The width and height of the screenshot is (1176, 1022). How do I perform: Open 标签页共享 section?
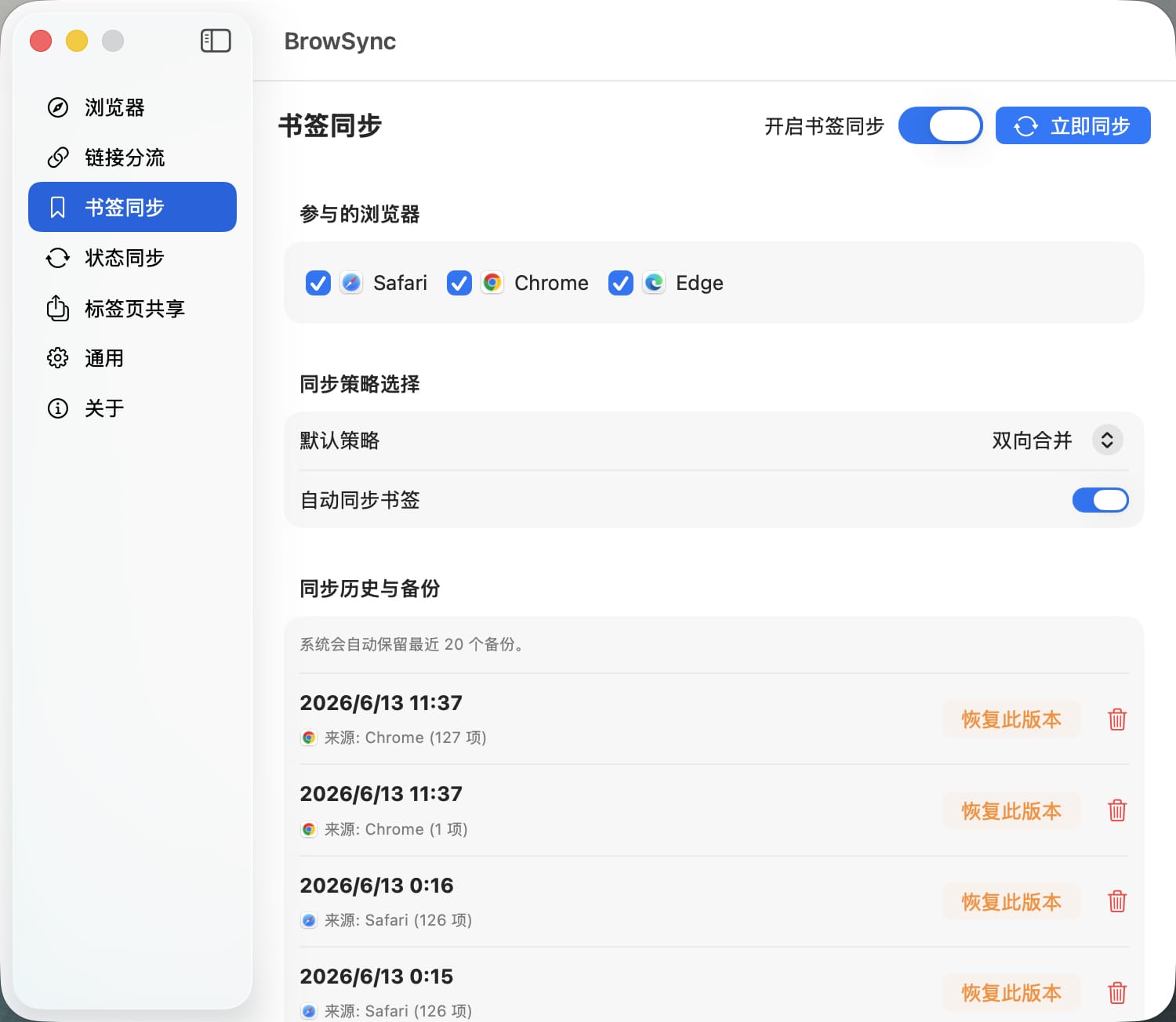[x=132, y=308]
